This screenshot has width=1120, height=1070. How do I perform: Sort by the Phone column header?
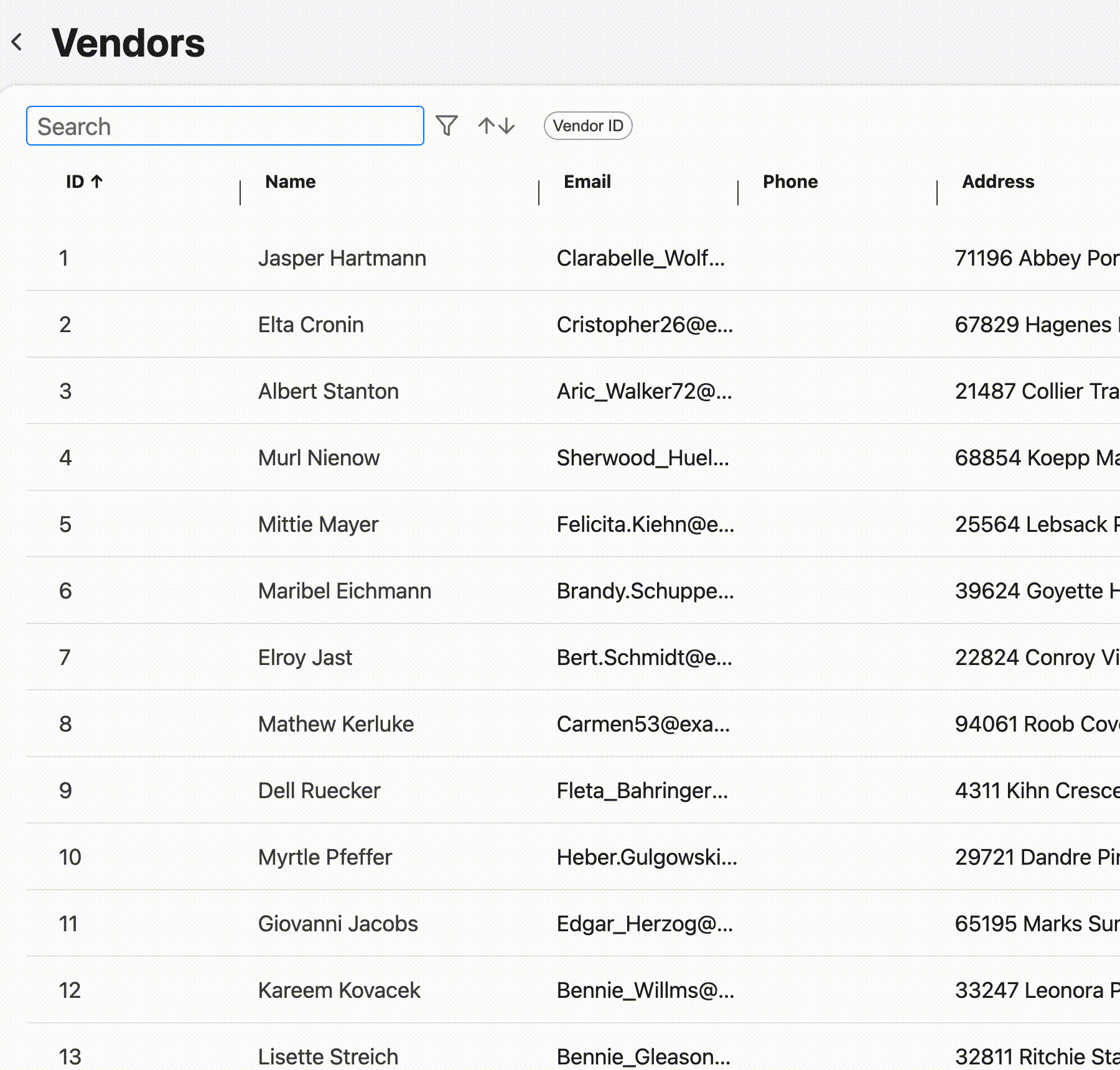click(x=790, y=182)
